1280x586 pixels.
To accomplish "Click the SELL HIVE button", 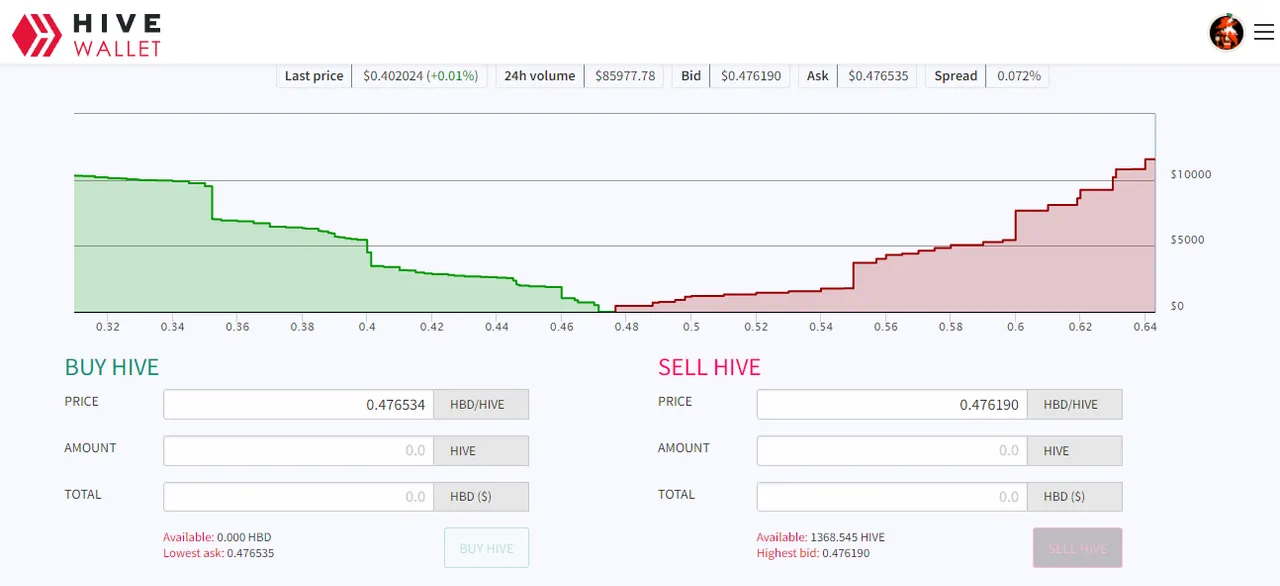I will point(1078,548).
